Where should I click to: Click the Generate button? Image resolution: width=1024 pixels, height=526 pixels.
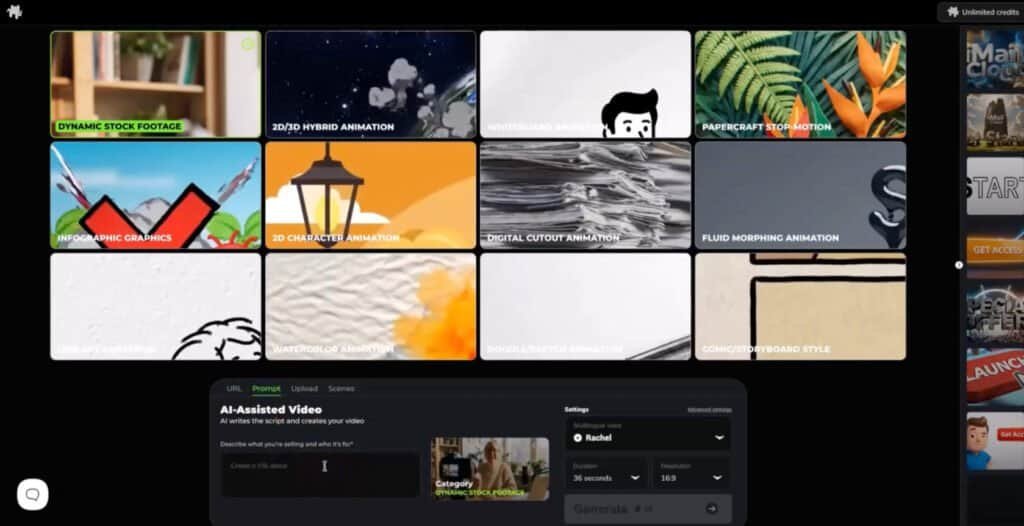pos(648,508)
